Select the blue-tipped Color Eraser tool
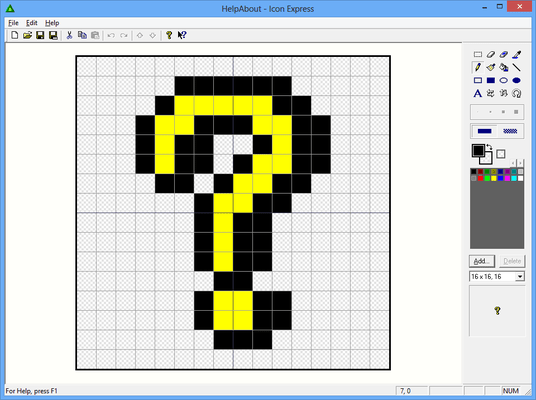Image resolution: width=536 pixels, height=400 pixels. [504, 54]
